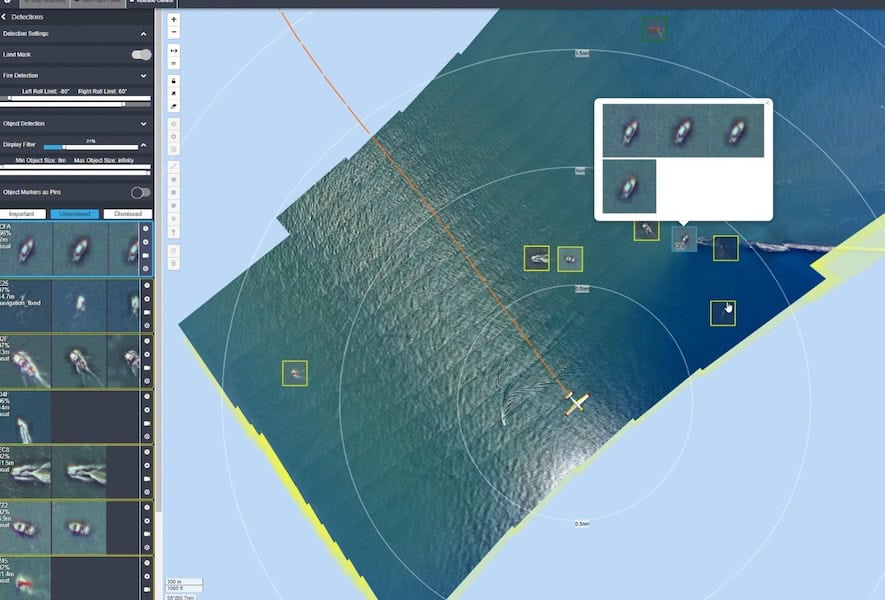This screenshot has height=600, width=885.
Task: Toggle Object Markers as Pins switch
Action: pos(141,192)
